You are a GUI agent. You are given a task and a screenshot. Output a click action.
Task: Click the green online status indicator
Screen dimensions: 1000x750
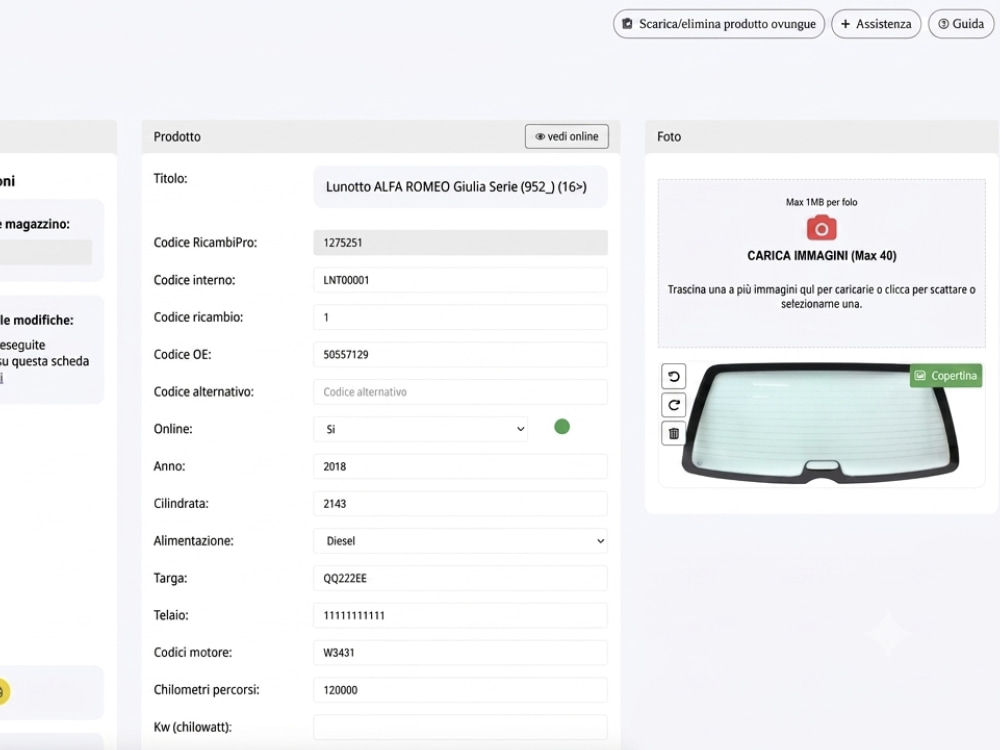coord(562,427)
